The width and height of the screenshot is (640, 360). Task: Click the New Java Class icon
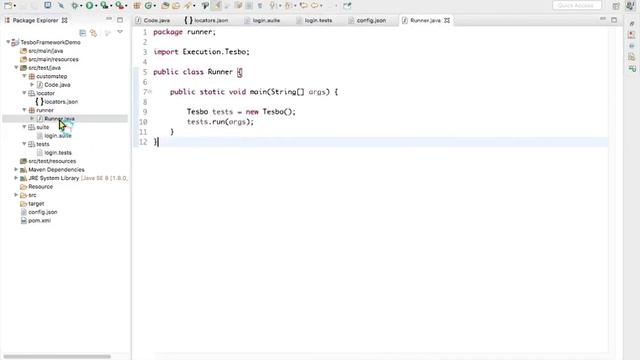tap(149, 5)
